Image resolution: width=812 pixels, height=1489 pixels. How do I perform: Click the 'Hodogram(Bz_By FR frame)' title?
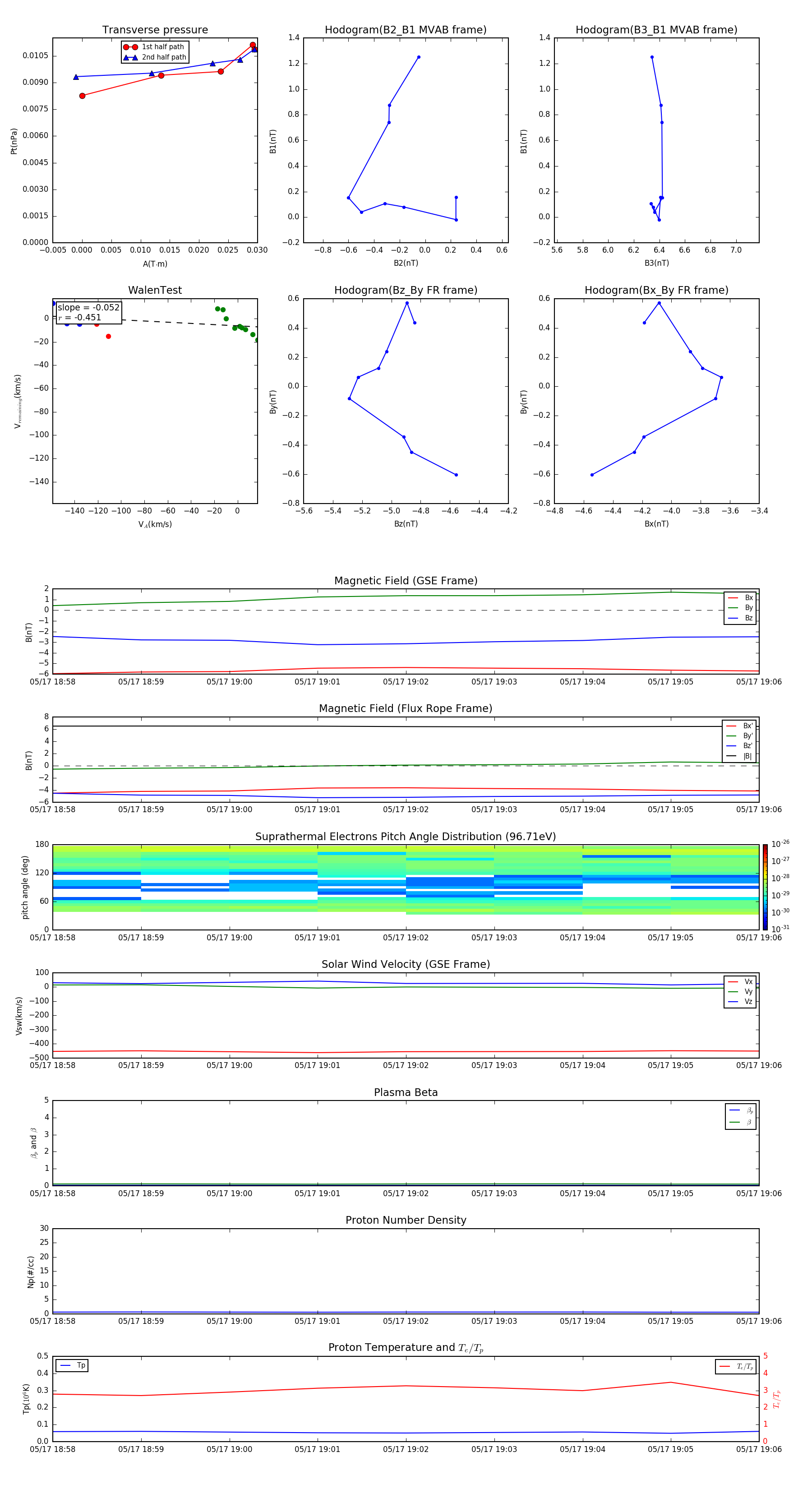tap(406, 290)
